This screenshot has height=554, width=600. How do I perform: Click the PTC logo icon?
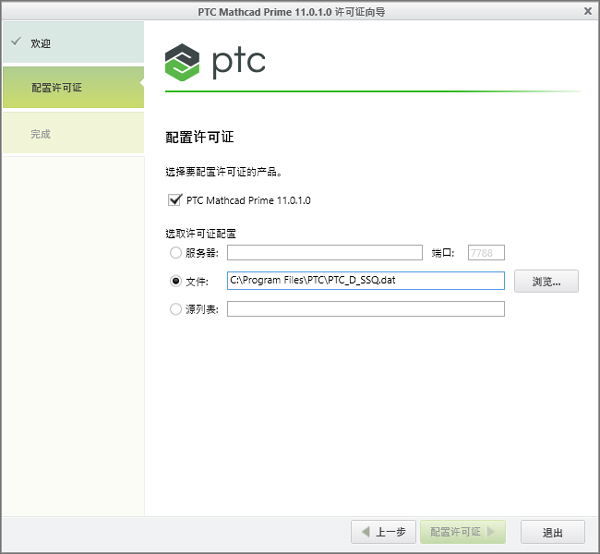click(182, 62)
